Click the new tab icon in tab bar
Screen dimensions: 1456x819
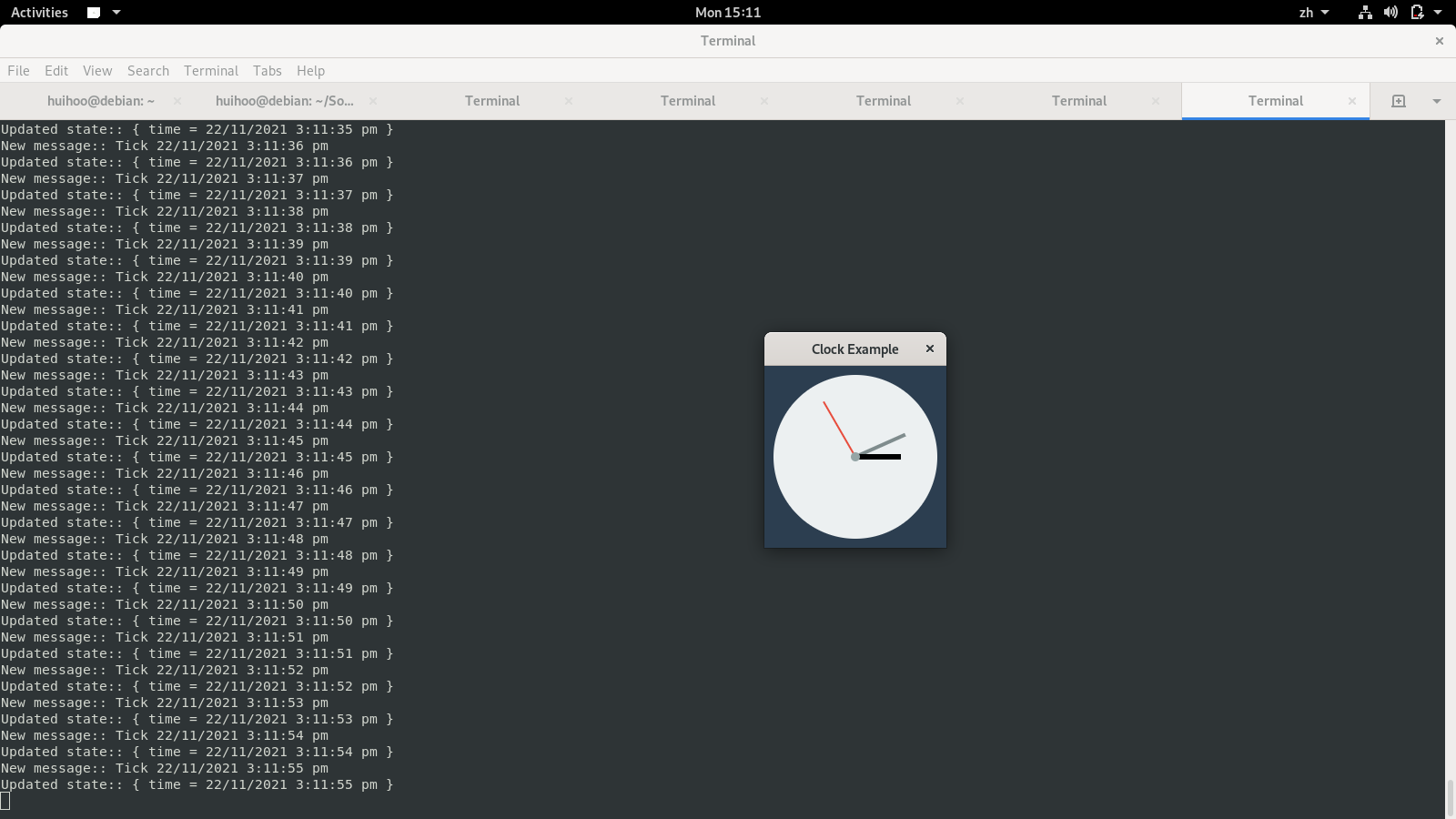click(x=1399, y=101)
